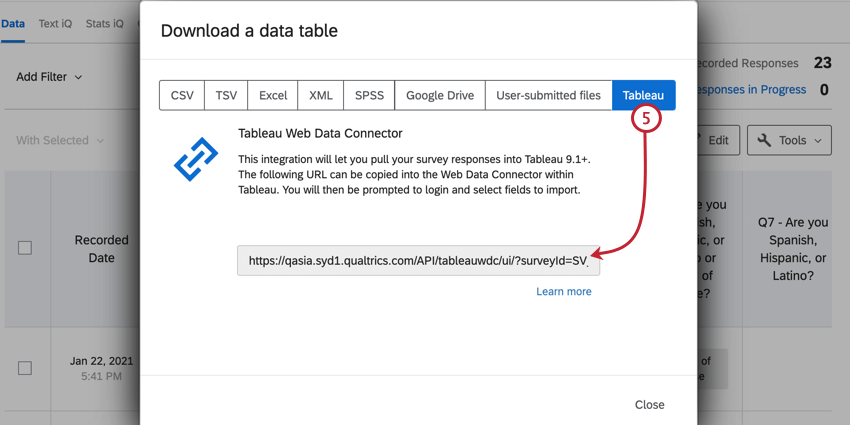Expand the Add Filter dropdown
The image size is (850, 425).
[x=50, y=77]
